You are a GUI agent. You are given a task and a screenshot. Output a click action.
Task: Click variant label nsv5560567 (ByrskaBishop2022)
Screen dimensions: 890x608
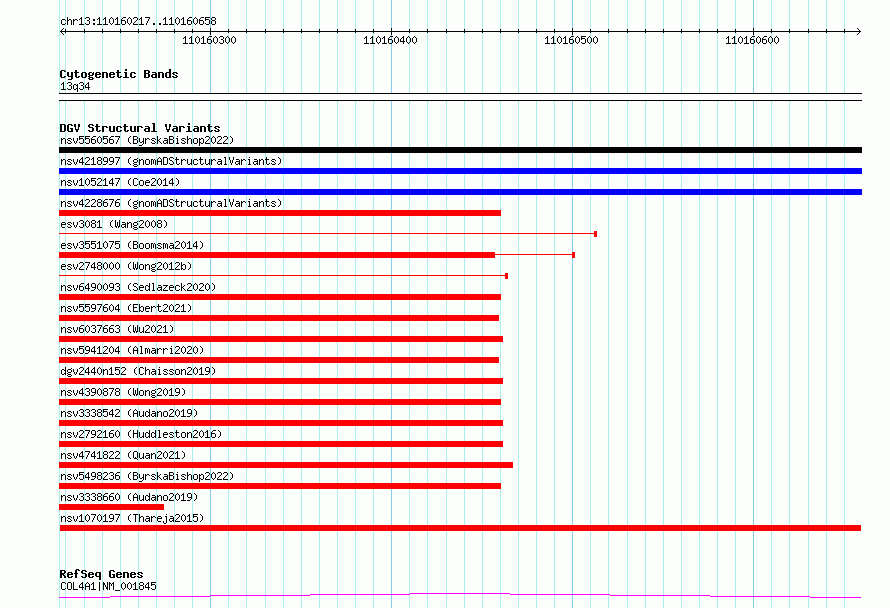[147, 140]
